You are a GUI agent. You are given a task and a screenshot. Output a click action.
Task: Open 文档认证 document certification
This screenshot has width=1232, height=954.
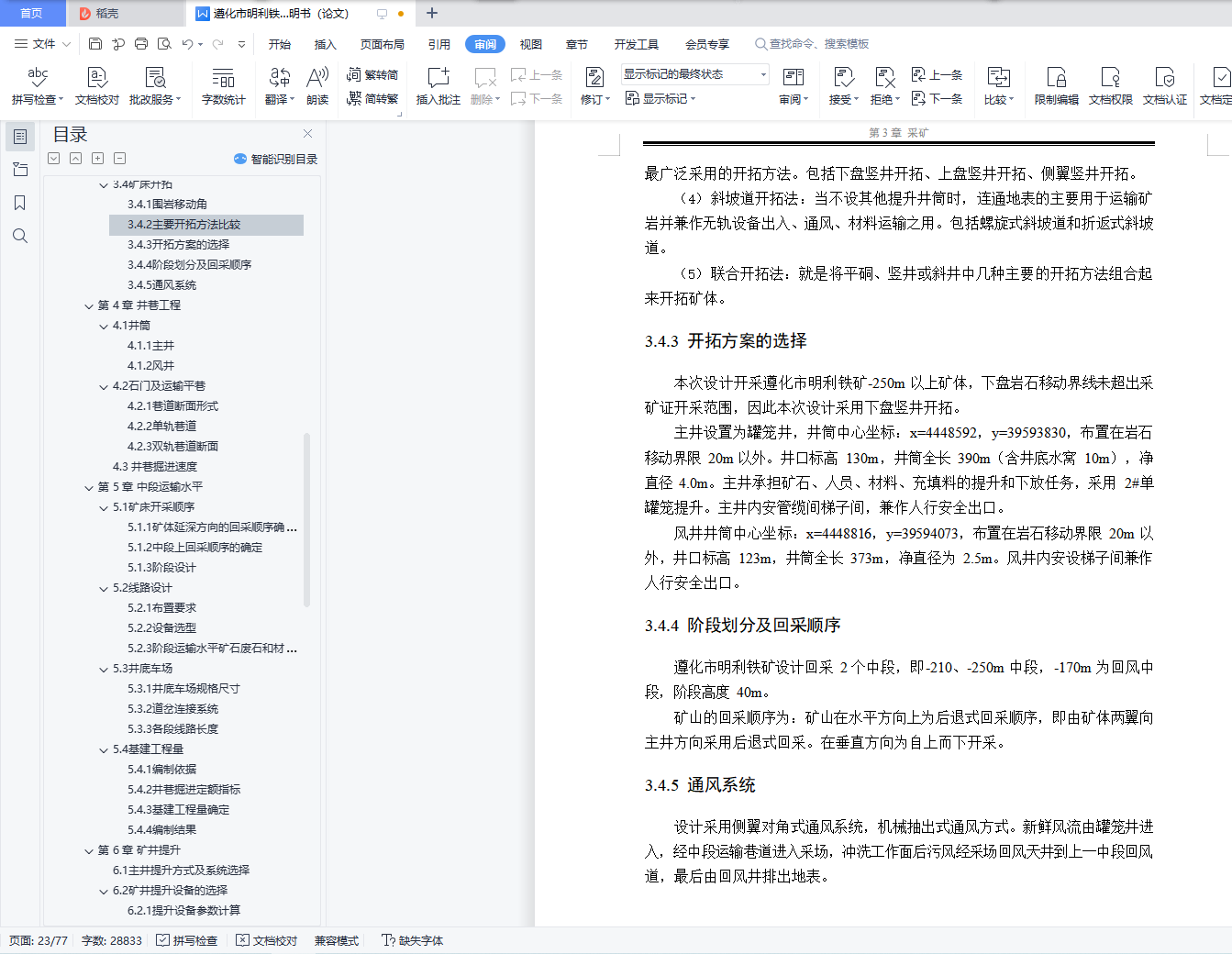point(1165,86)
